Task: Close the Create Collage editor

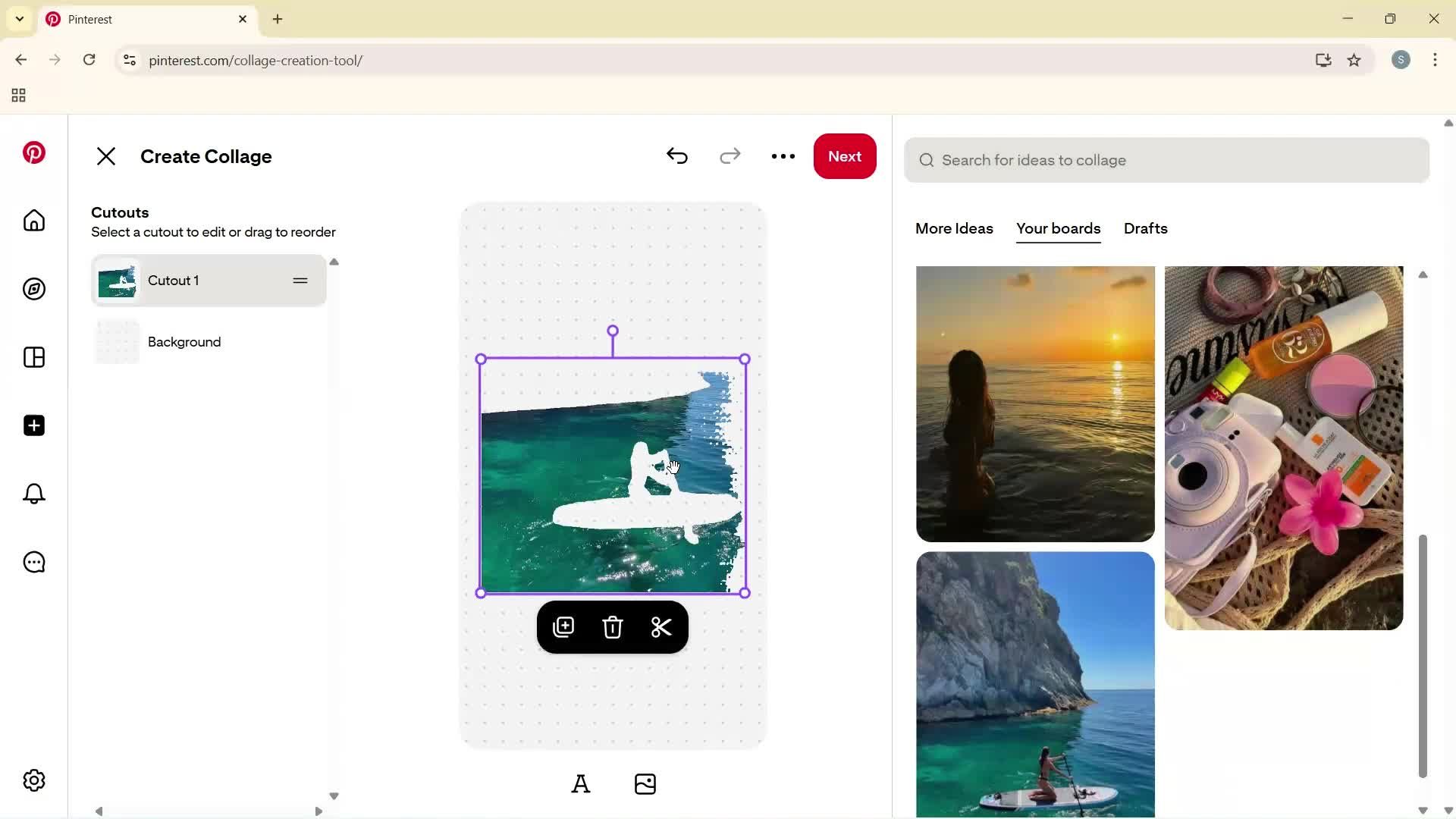Action: (x=106, y=156)
